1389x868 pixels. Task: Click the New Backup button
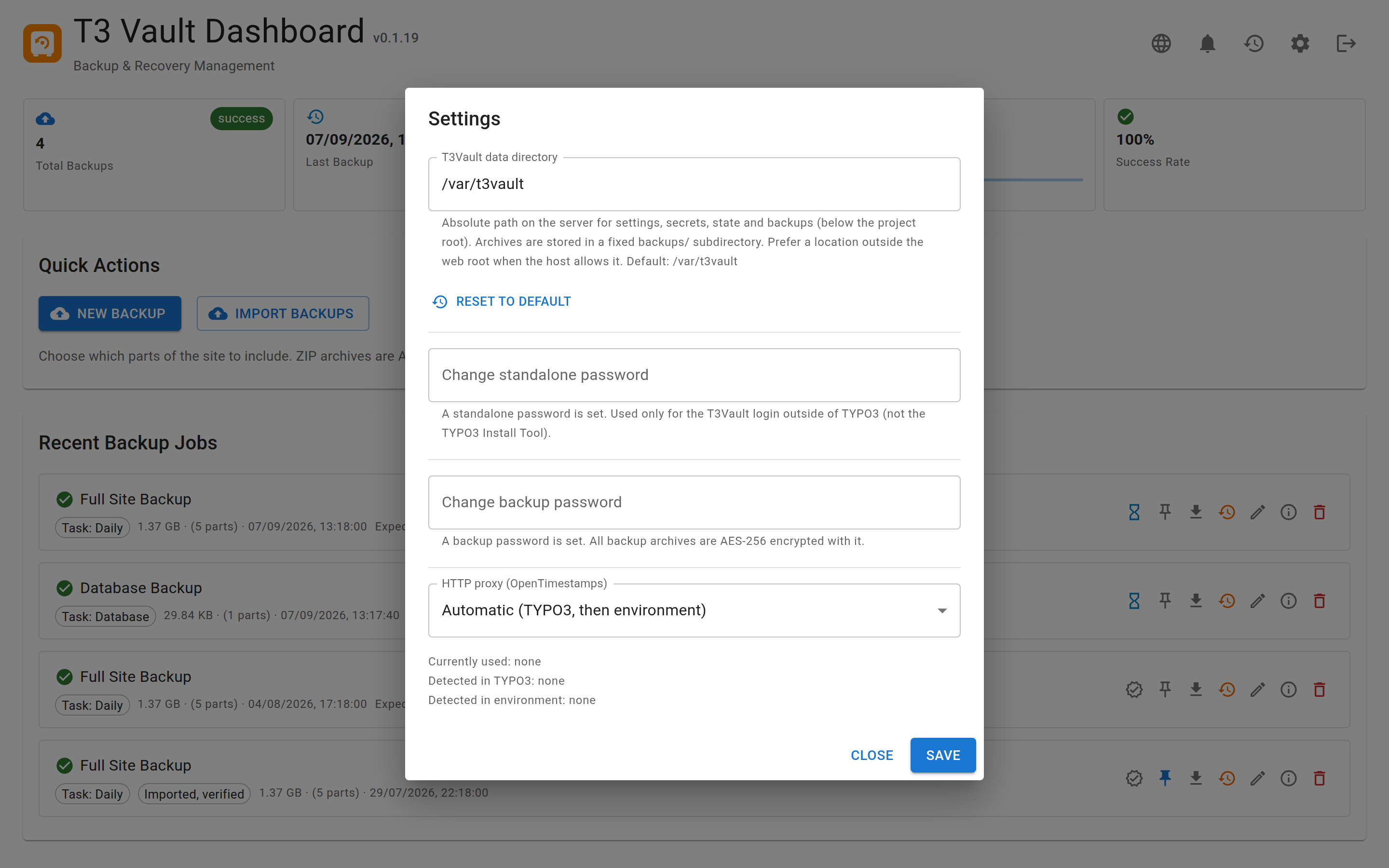[x=109, y=313]
